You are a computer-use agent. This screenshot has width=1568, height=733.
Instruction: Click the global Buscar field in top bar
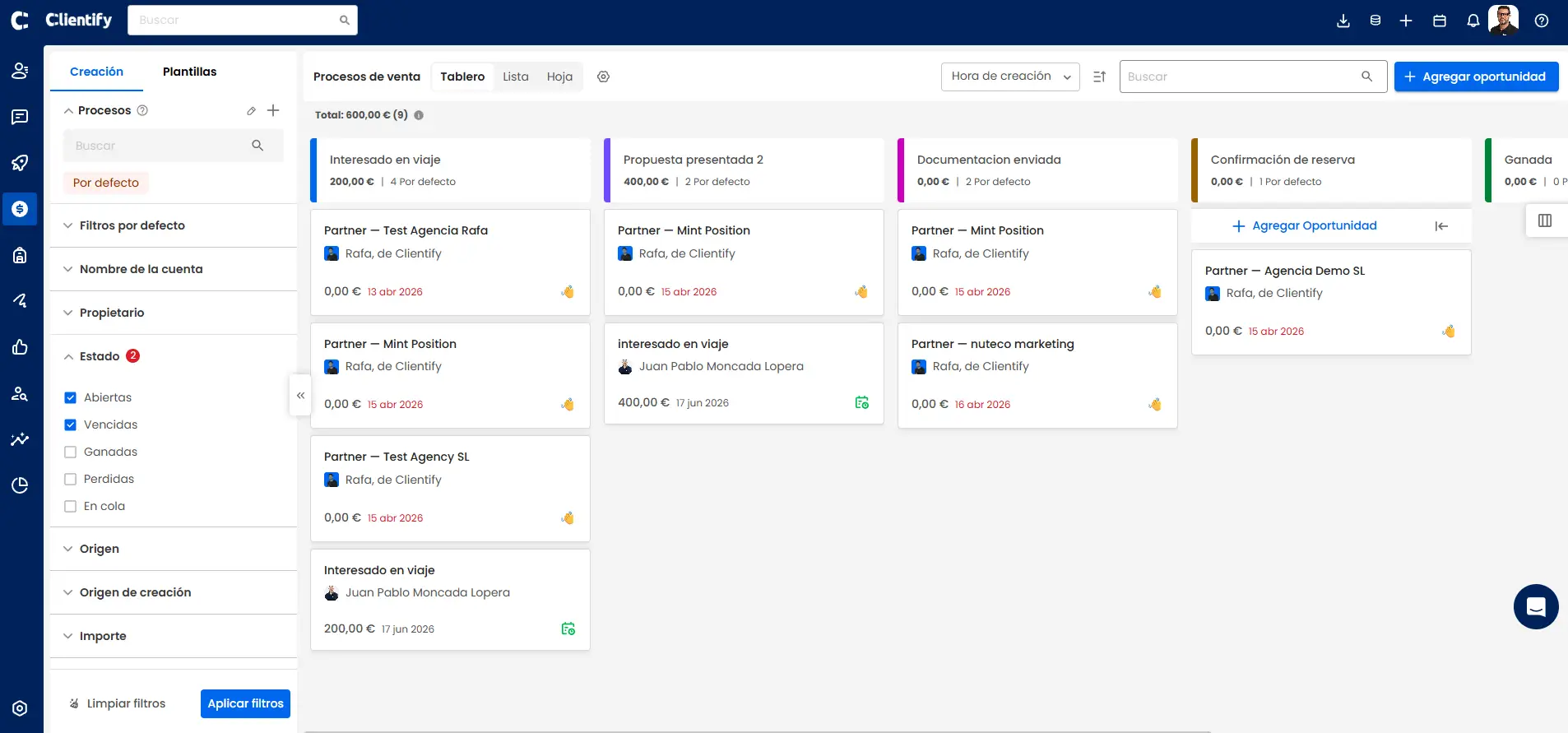[243, 20]
